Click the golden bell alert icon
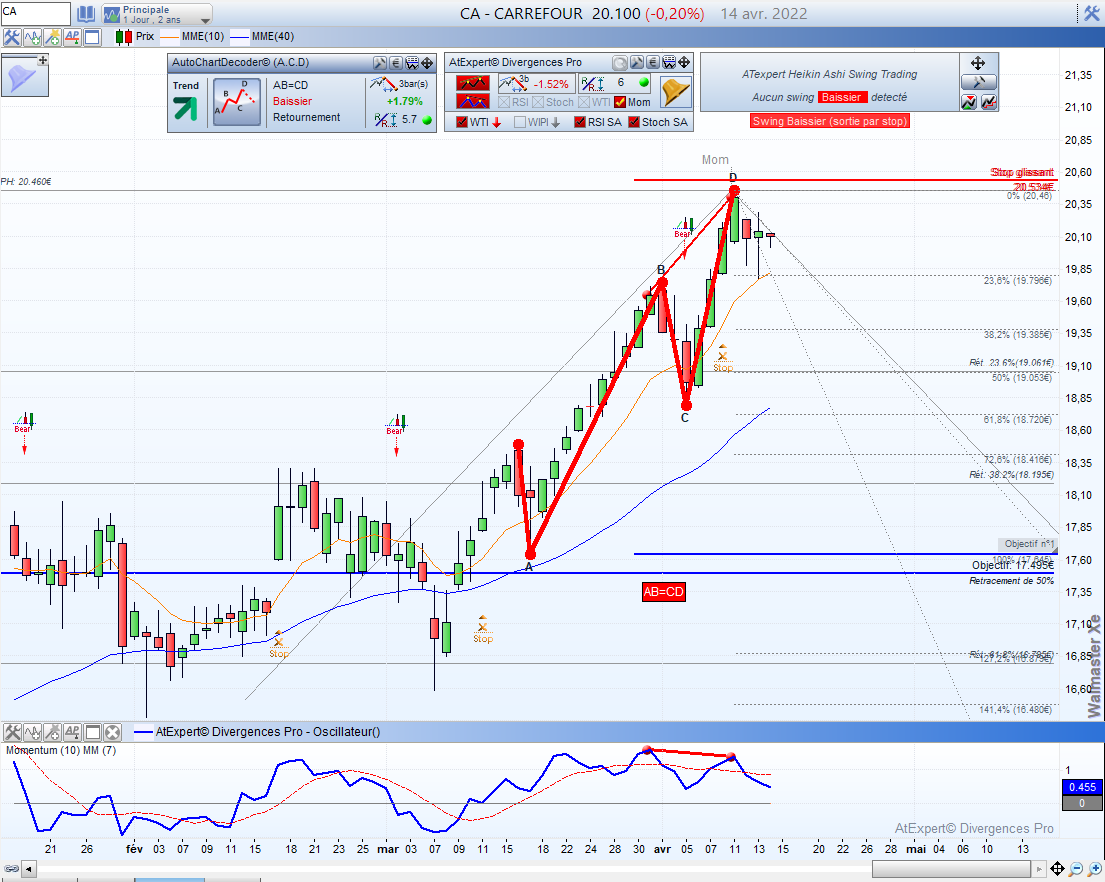This screenshot has width=1105, height=882. [676, 92]
